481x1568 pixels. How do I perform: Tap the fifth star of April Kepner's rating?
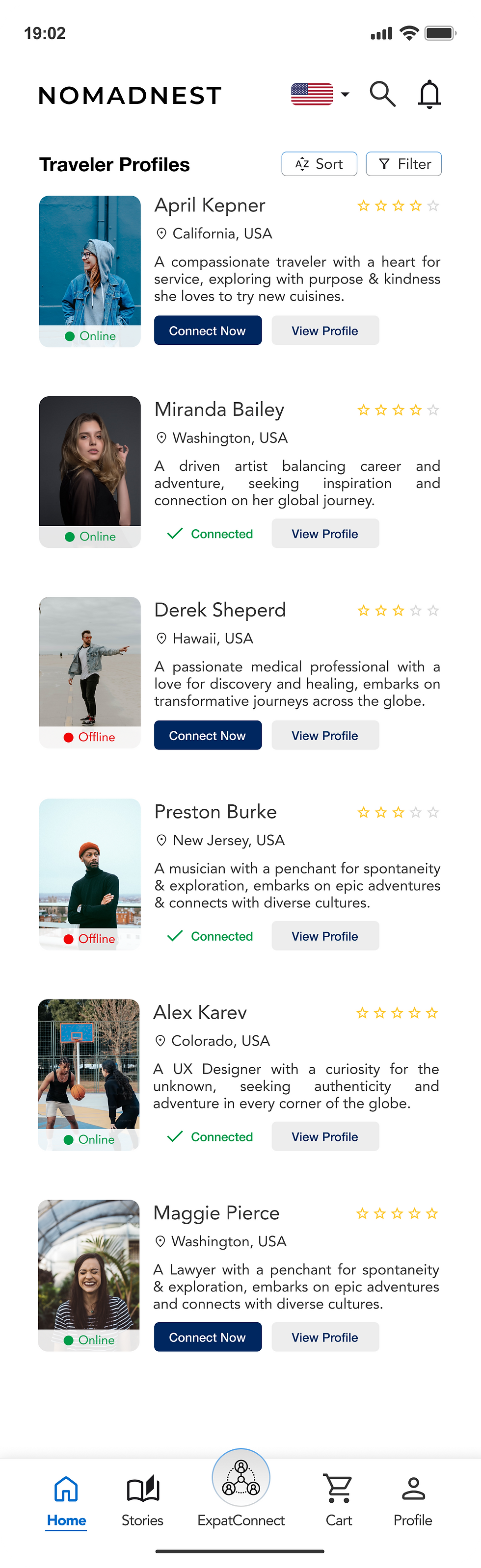point(433,206)
